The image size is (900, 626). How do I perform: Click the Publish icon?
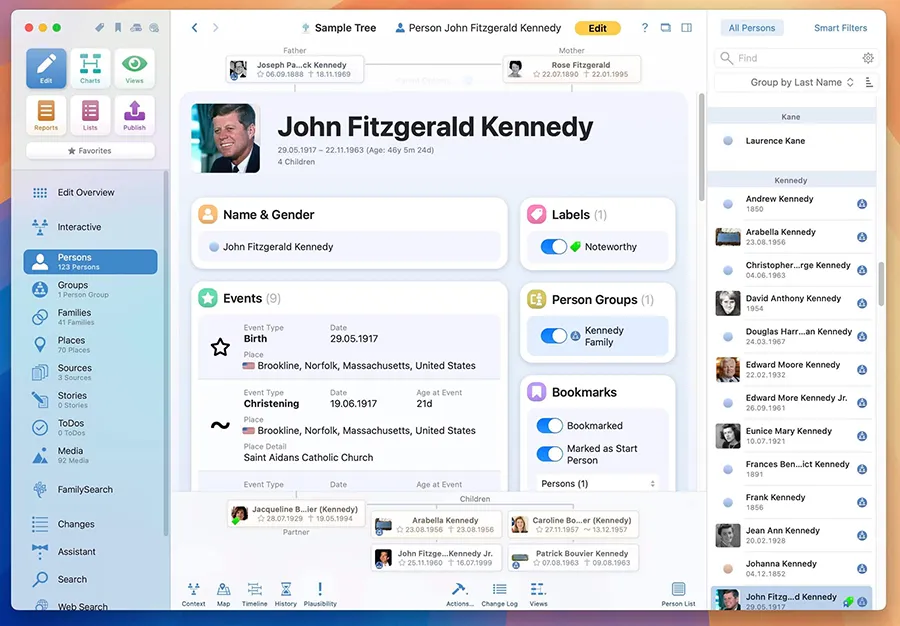tap(134, 114)
